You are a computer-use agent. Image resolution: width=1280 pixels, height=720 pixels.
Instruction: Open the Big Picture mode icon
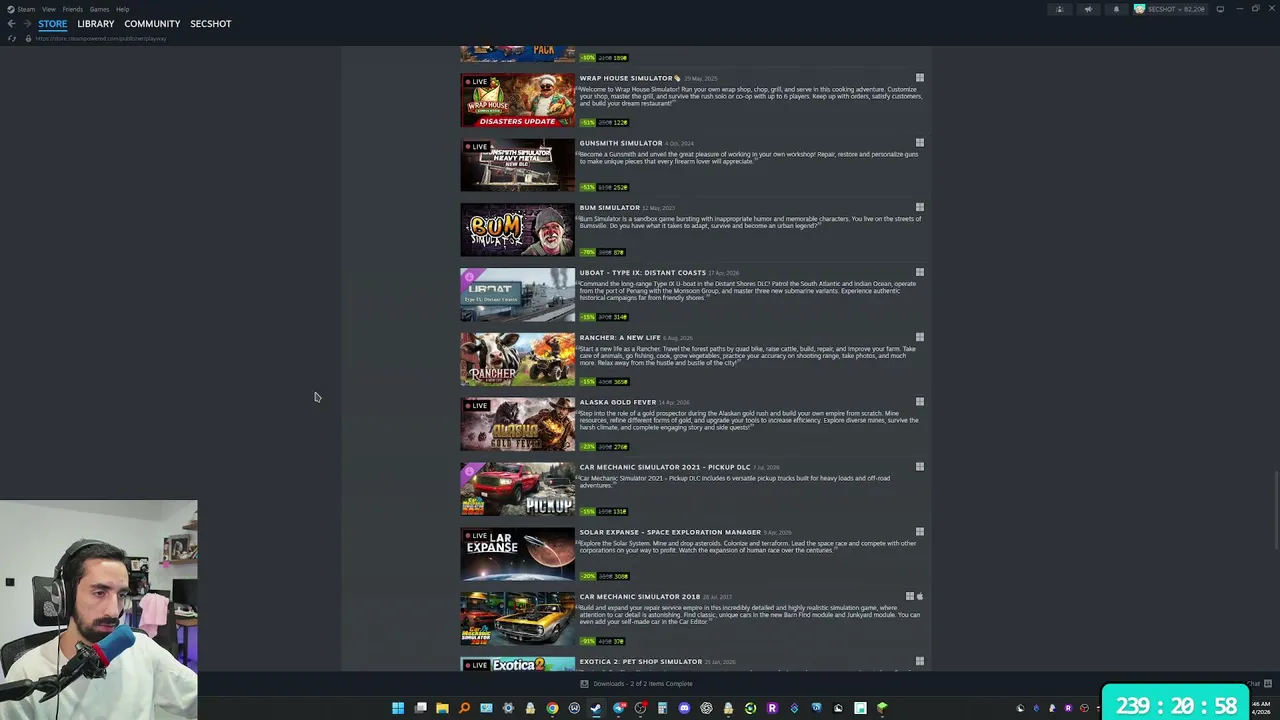(x=1220, y=9)
